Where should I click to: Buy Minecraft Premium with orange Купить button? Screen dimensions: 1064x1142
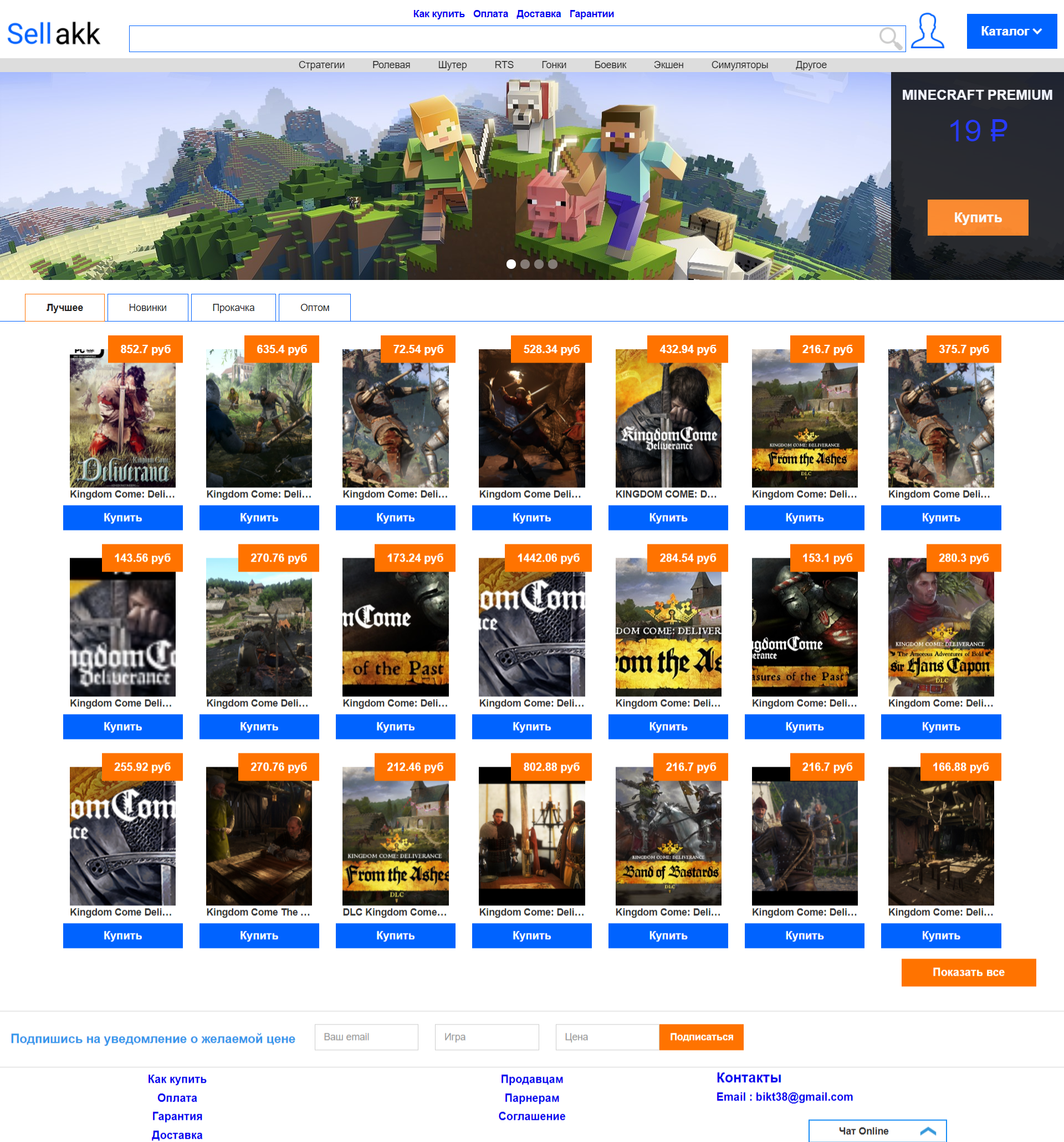click(978, 218)
